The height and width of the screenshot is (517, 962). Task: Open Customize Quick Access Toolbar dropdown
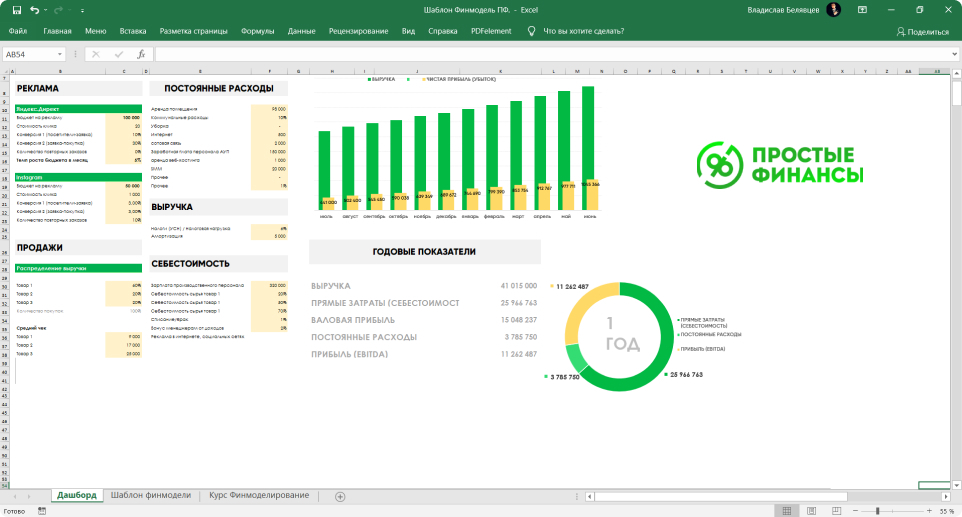tap(83, 10)
